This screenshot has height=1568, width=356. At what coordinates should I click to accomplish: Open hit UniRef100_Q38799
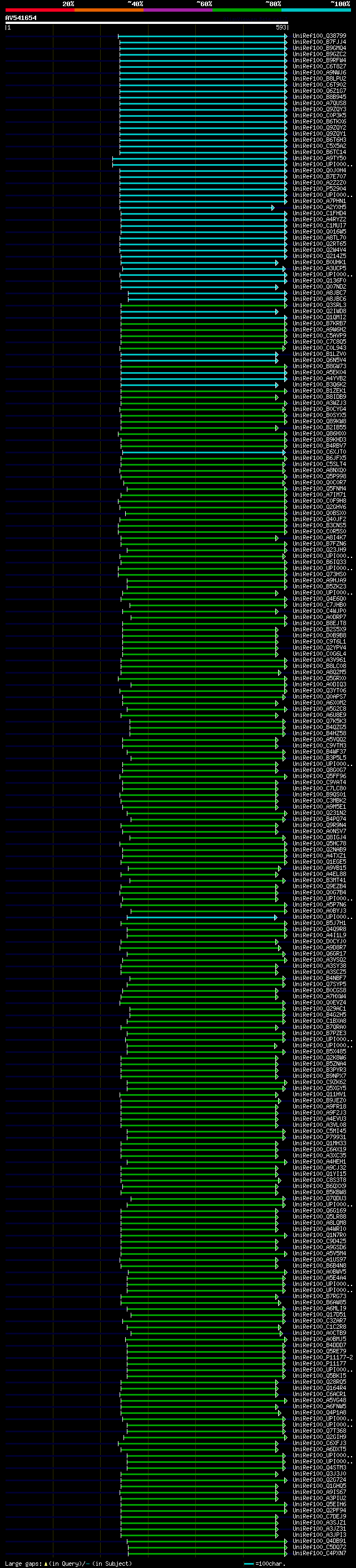pyautogui.click(x=319, y=36)
